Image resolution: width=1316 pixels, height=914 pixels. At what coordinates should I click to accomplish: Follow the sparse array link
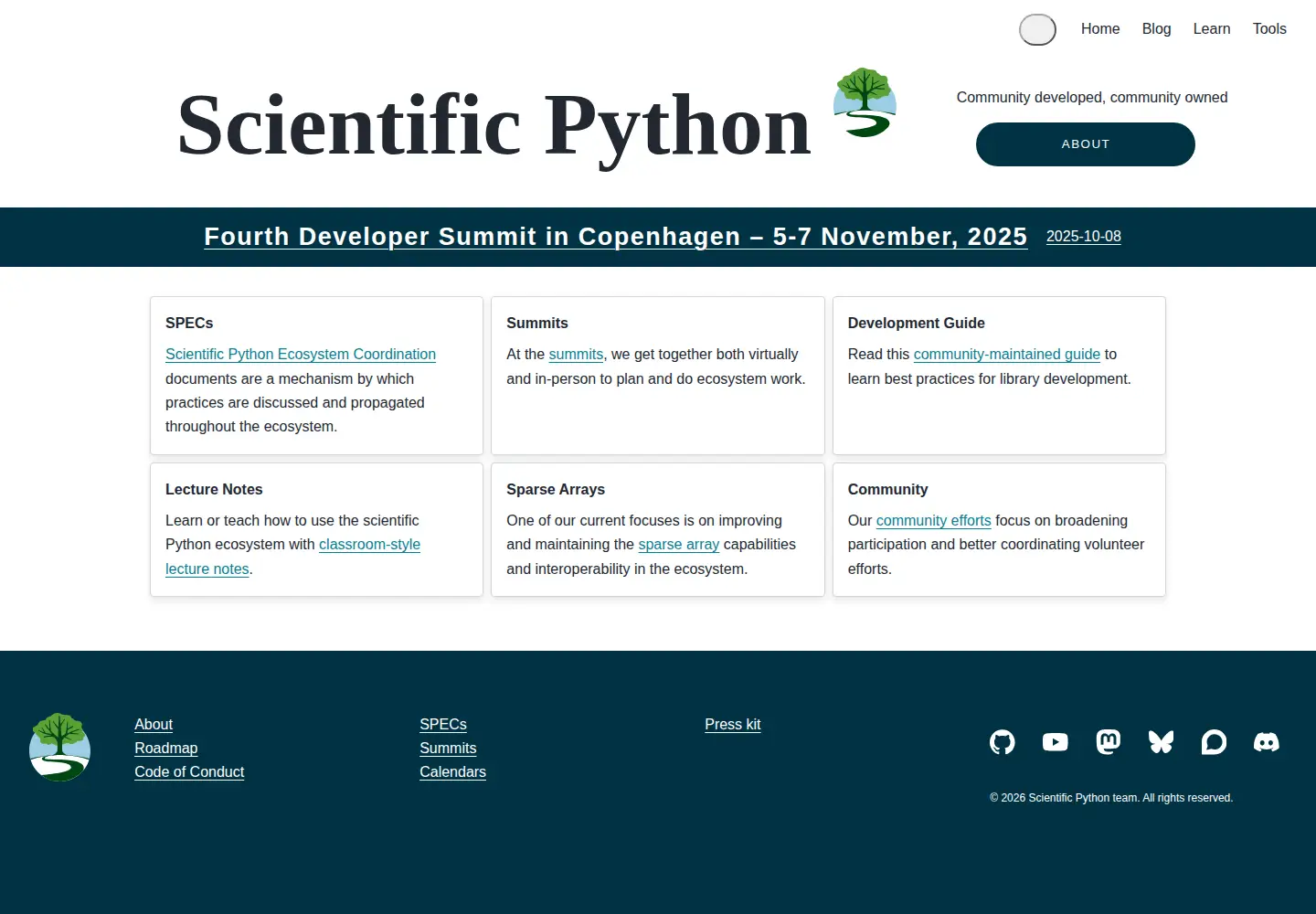pyautogui.click(x=679, y=545)
